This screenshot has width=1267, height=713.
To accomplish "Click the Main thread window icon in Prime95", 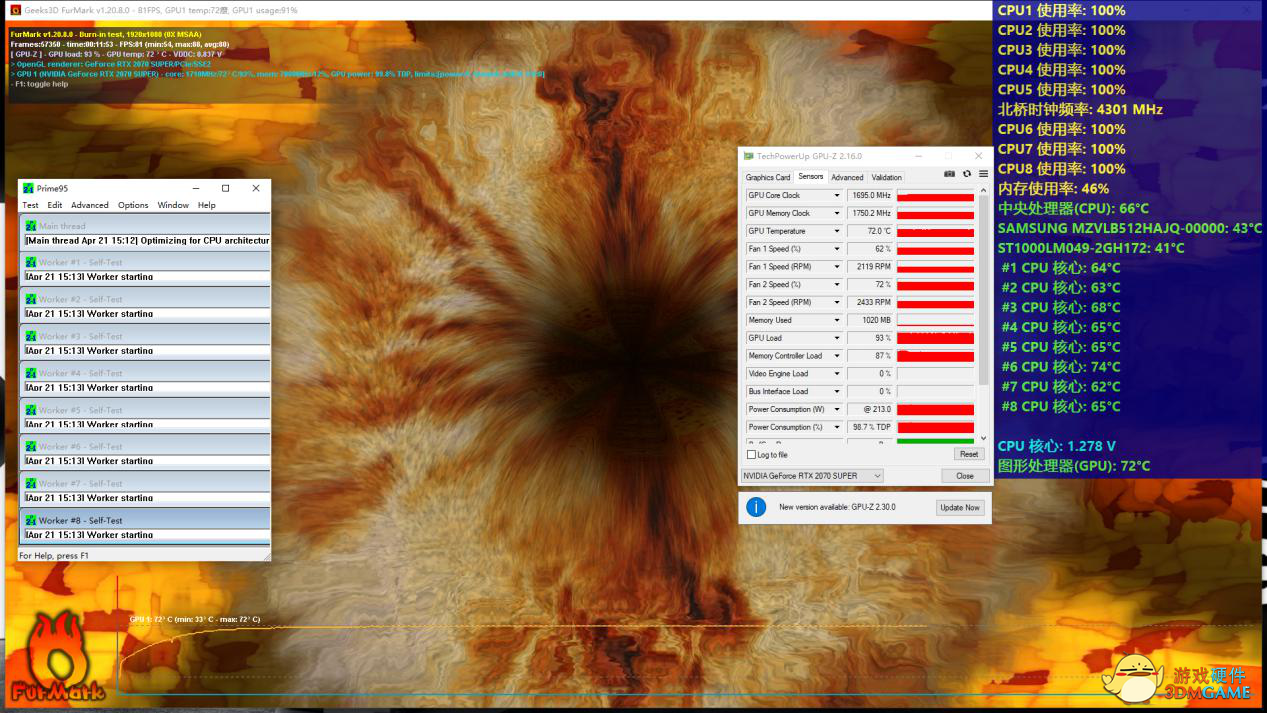I will (31, 226).
